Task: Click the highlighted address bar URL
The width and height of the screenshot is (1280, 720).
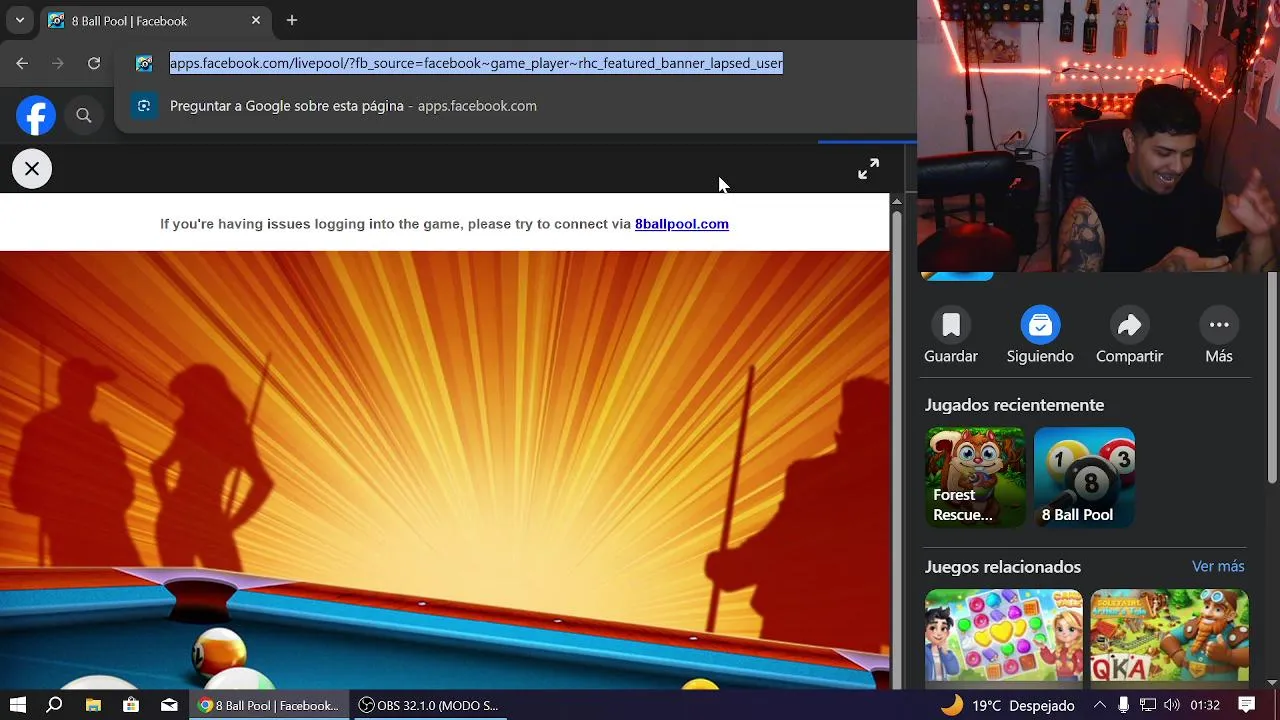Action: click(x=476, y=63)
